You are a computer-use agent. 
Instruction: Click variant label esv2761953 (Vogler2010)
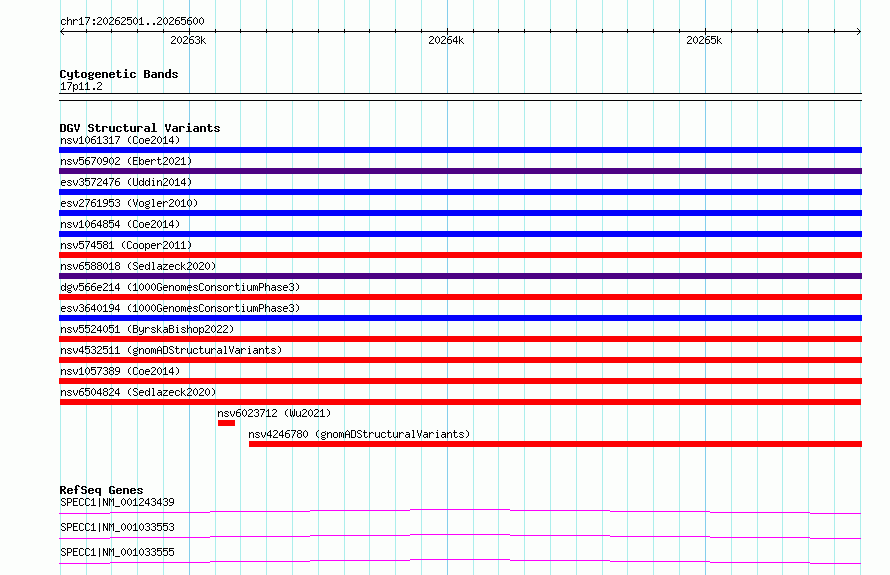(129, 203)
